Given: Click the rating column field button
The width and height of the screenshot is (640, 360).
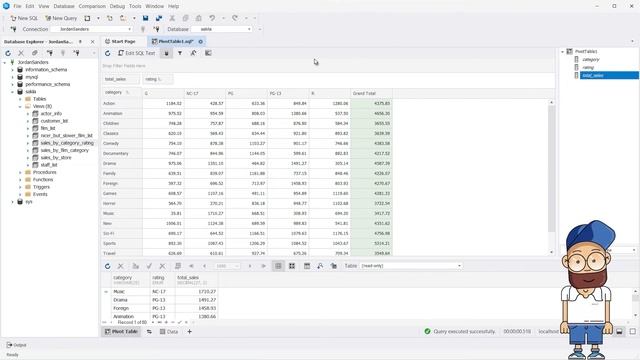Looking at the screenshot, I should click(158, 79).
